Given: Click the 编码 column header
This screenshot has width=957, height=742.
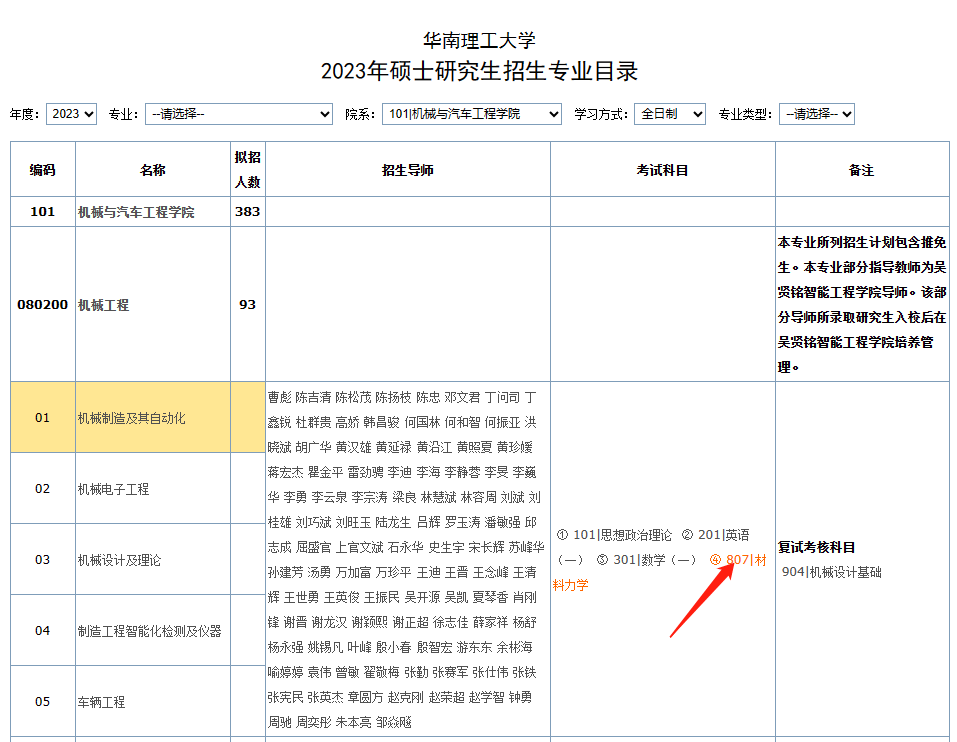Looking at the screenshot, I should [x=43, y=170].
